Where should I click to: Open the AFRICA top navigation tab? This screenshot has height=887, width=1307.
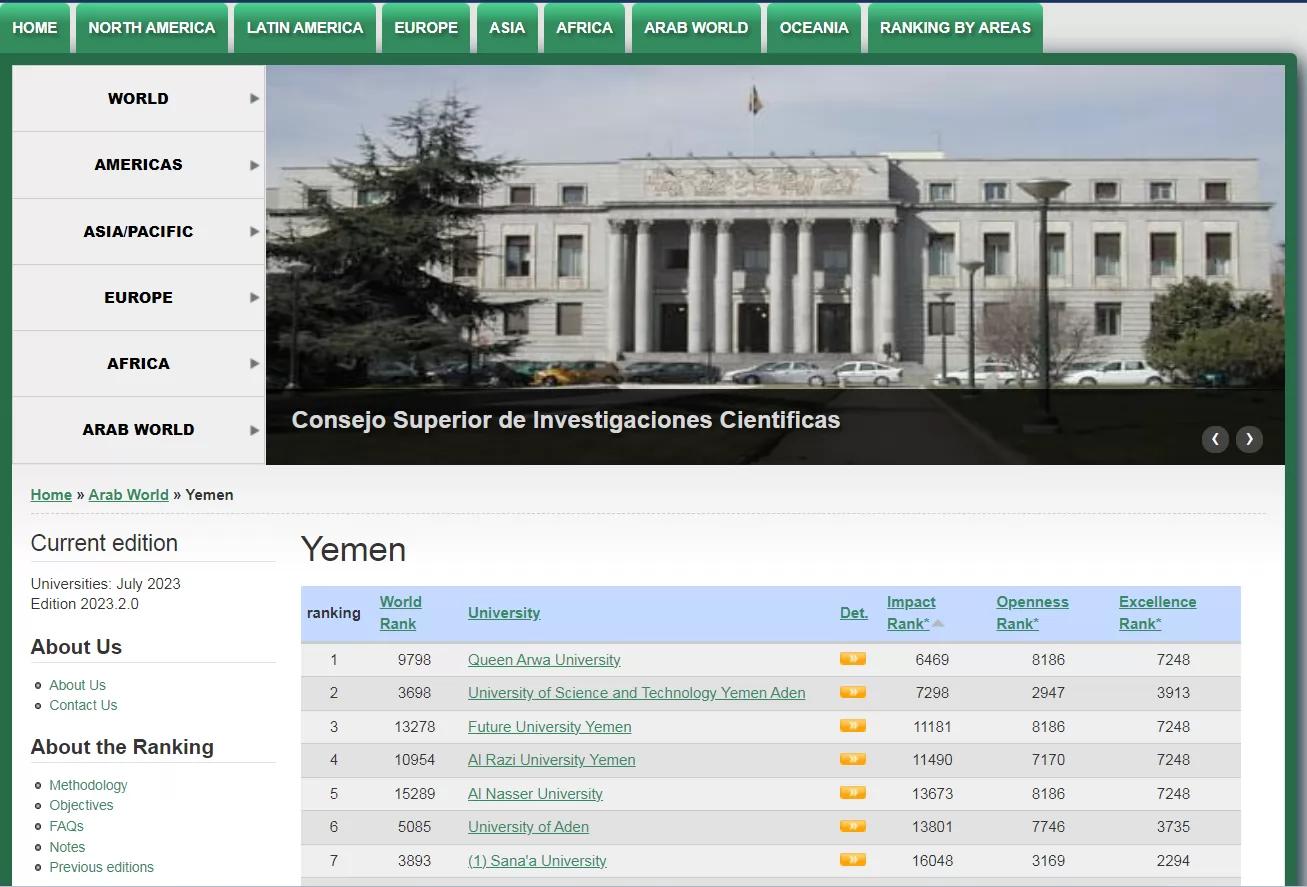click(x=584, y=28)
